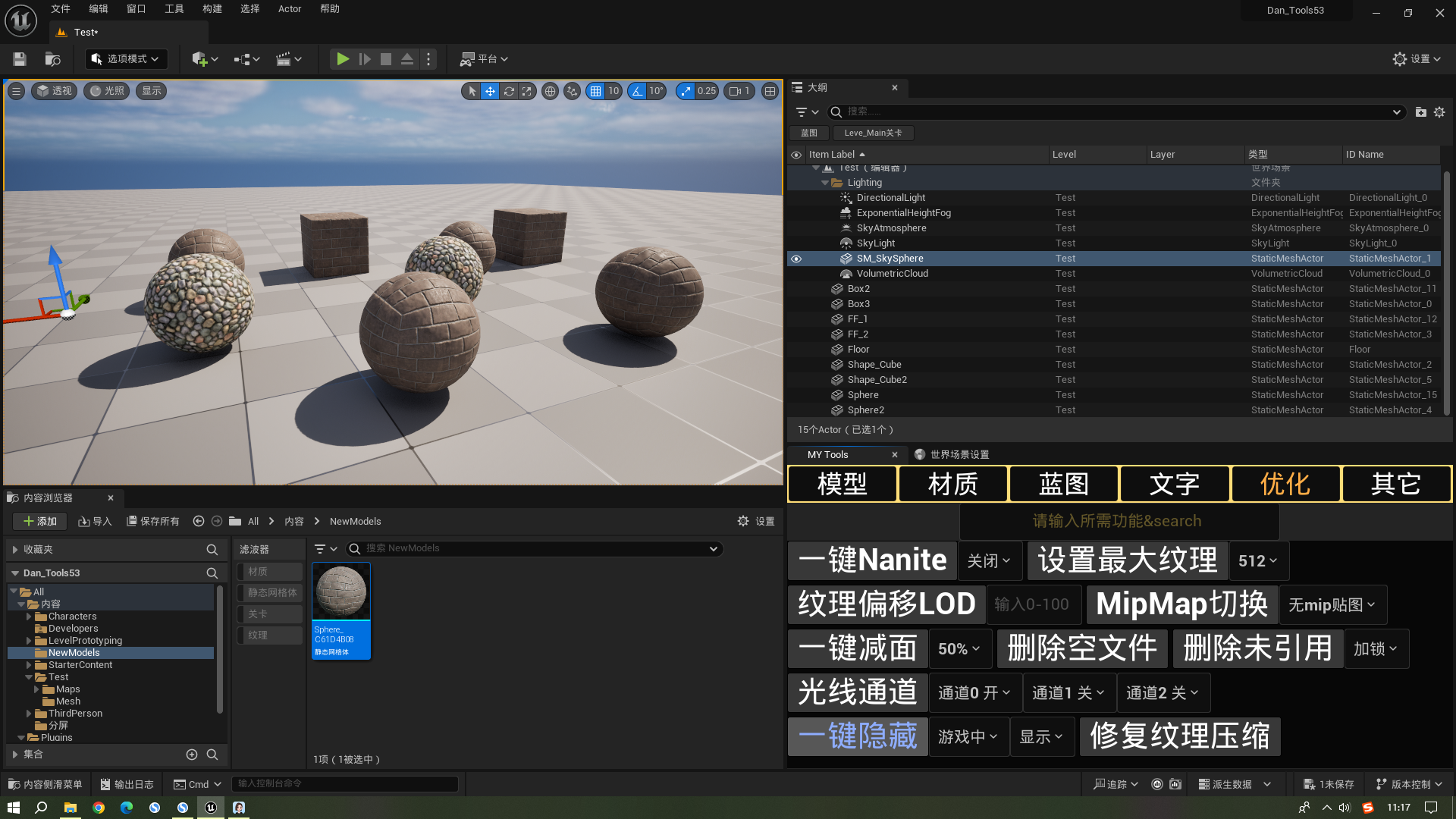Open the 构建 menu
This screenshot has height=819, width=1456.
click(212, 9)
